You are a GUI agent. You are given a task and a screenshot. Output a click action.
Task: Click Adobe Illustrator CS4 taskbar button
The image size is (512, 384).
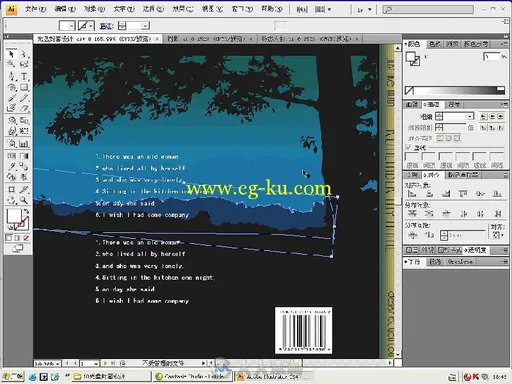273,377
